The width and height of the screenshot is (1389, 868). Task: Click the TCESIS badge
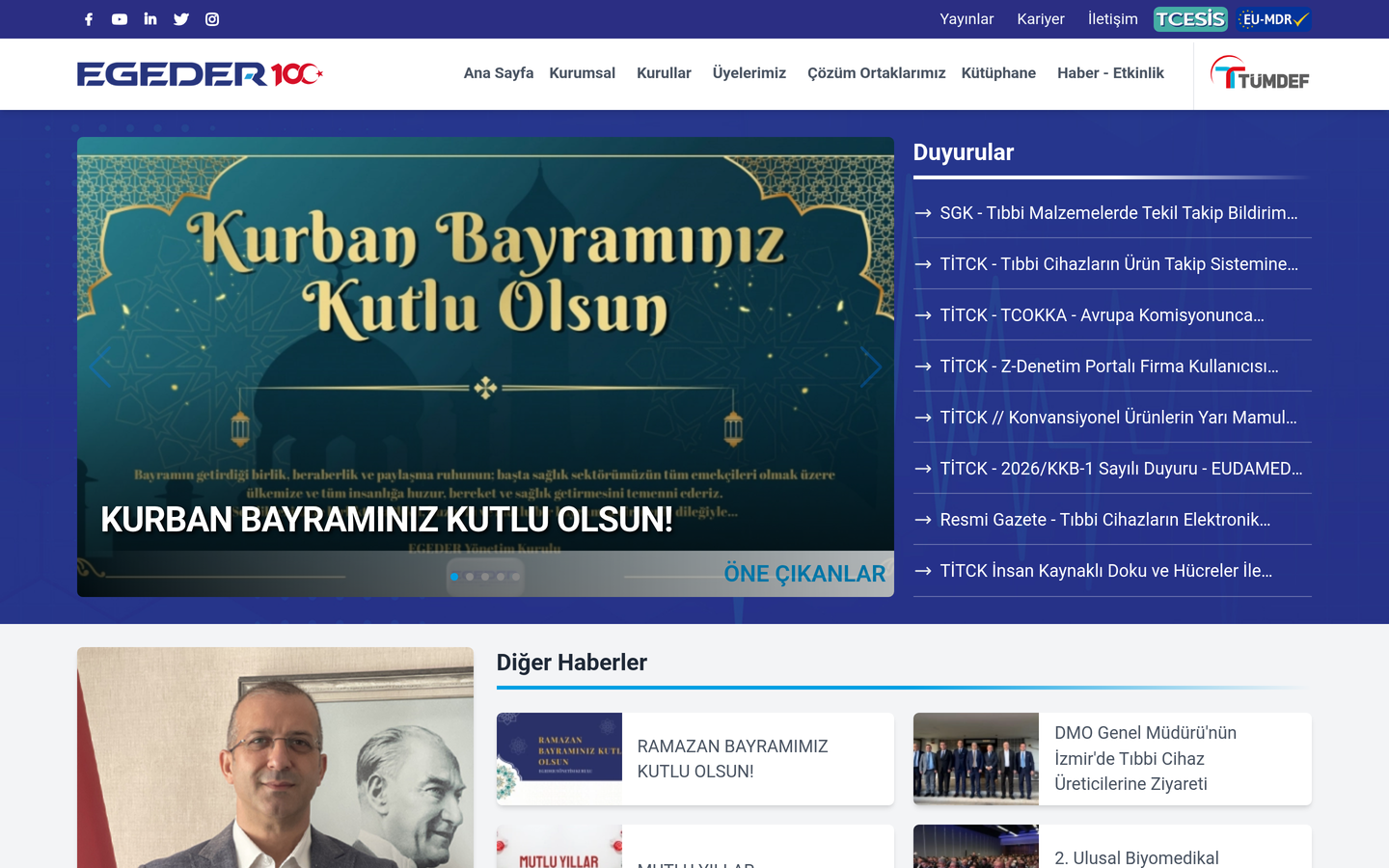(x=1190, y=19)
